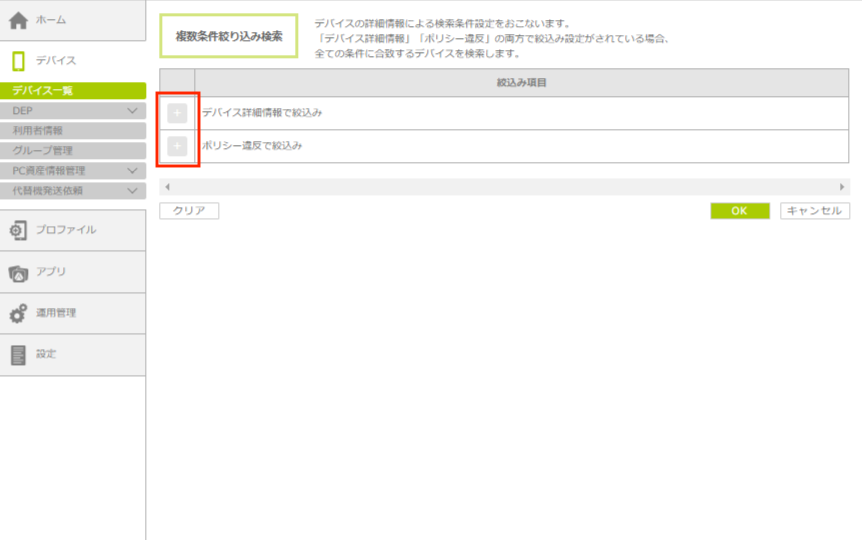Expand the 代替機発送依頼 chevron

point(133,190)
